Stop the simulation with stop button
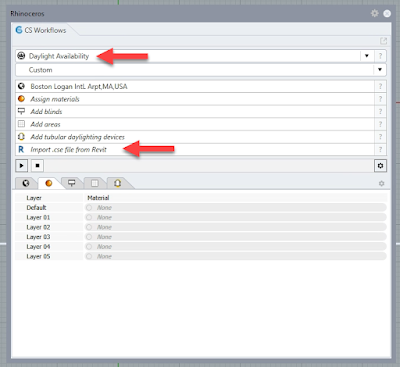 tap(38, 165)
